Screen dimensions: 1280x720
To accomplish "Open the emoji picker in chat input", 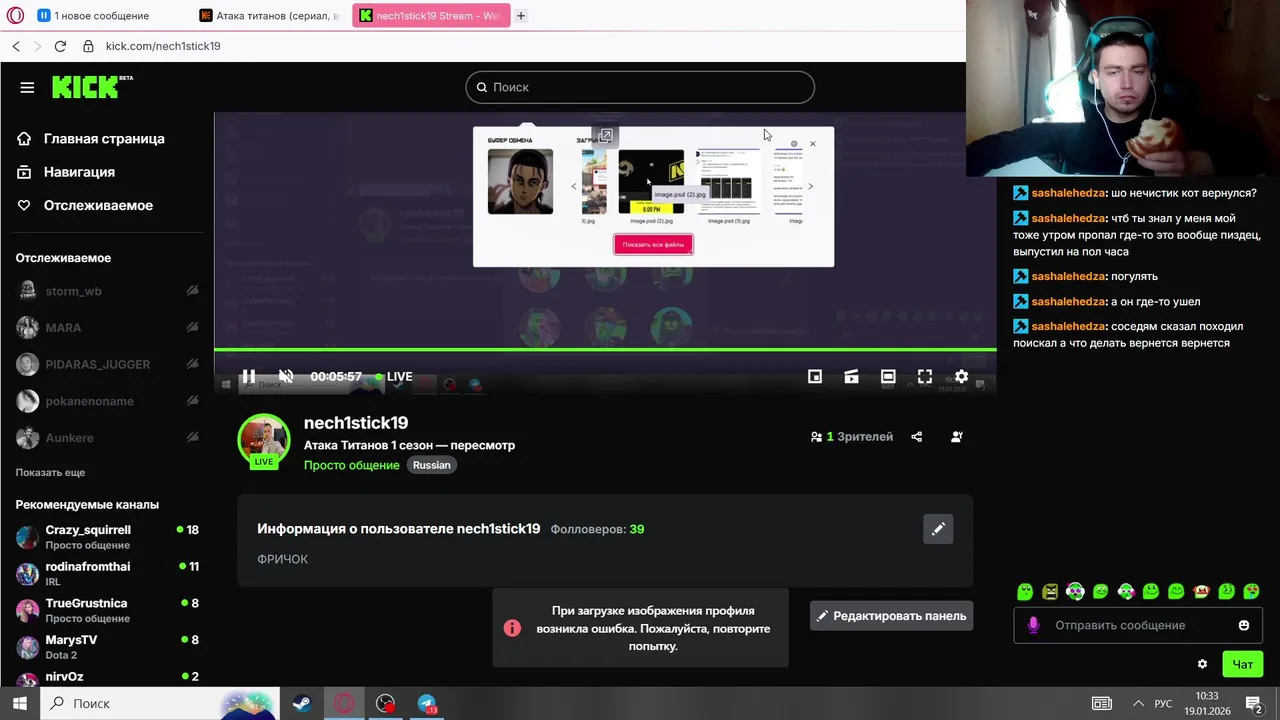I will coord(1244,625).
